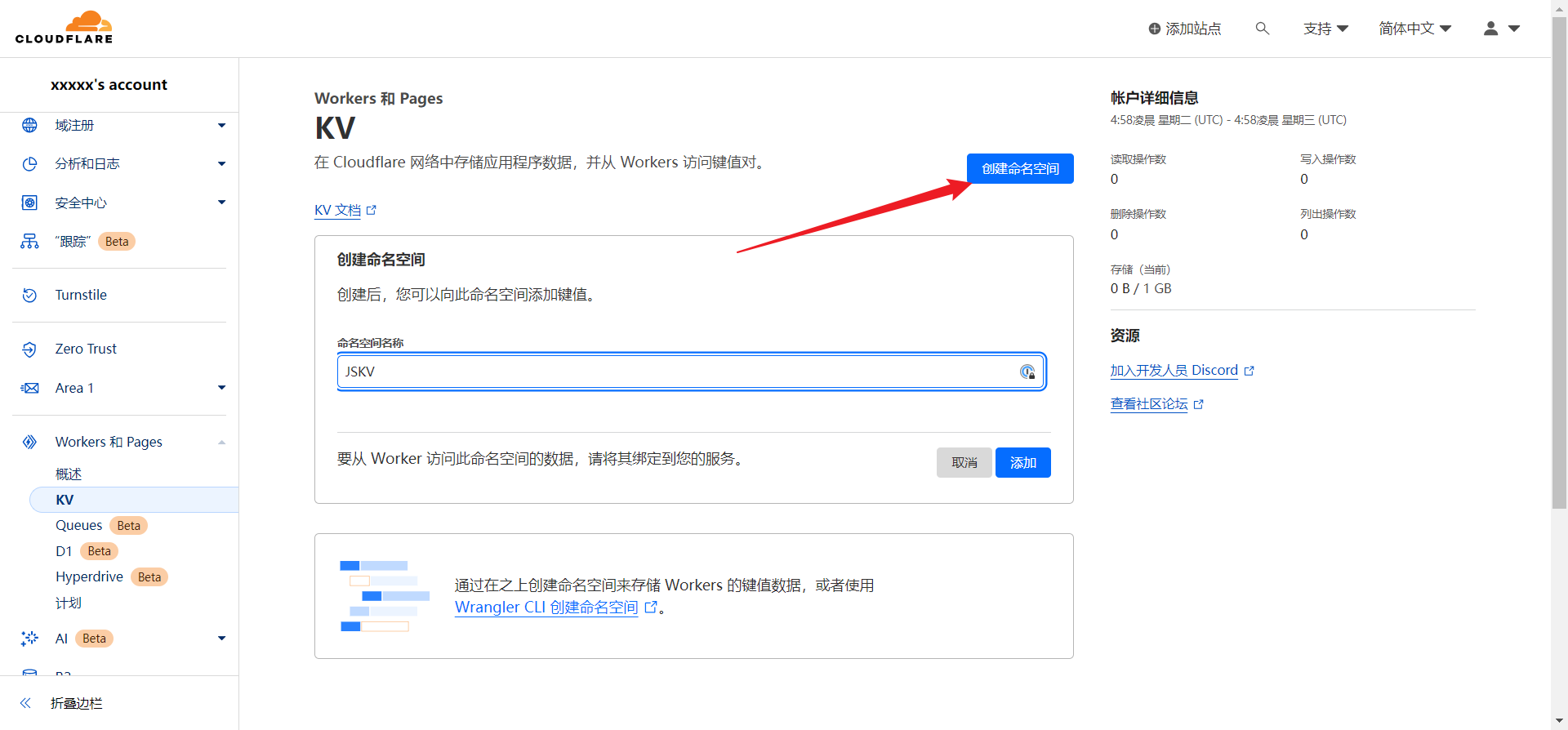Image resolution: width=1568 pixels, height=730 pixels.
Task: Open the account dropdown arrow
Action: click(x=1514, y=29)
